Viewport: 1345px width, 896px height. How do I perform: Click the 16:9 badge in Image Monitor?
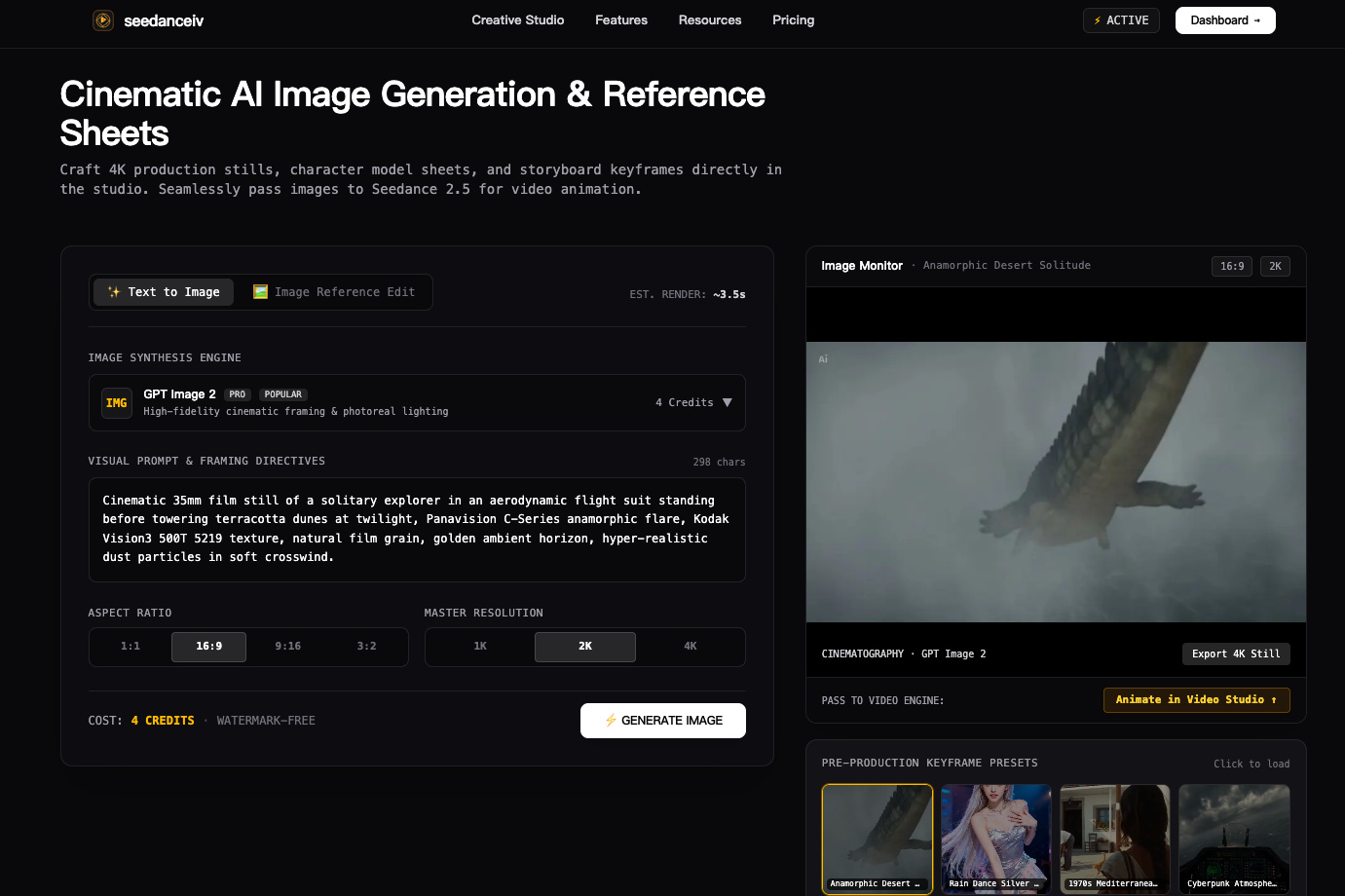pos(1232,267)
